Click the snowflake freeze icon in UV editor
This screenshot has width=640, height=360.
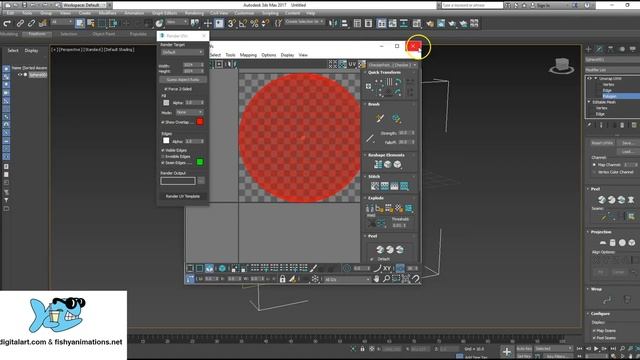315,279
